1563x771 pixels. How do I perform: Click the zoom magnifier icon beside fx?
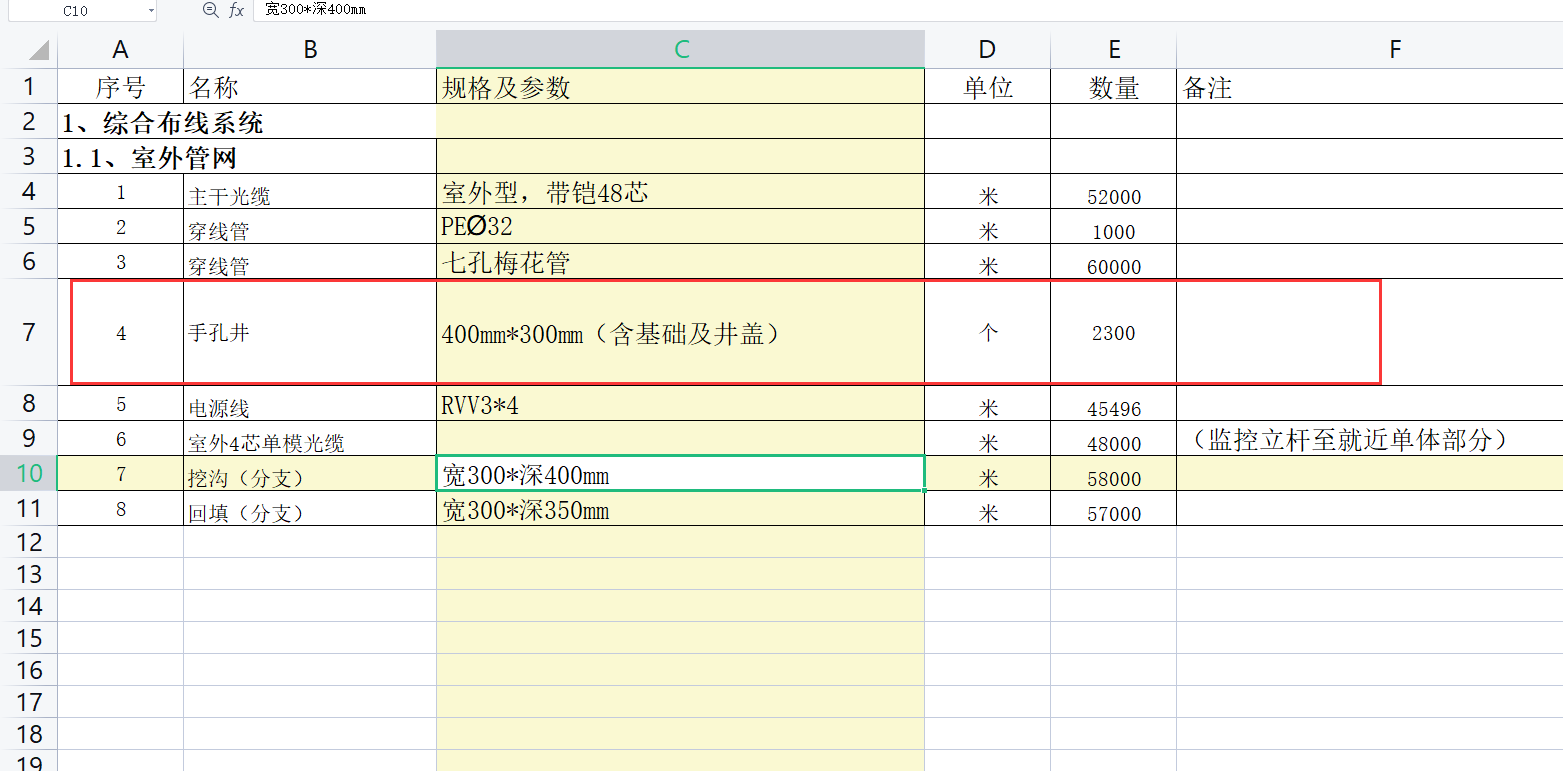coord(210,10)
